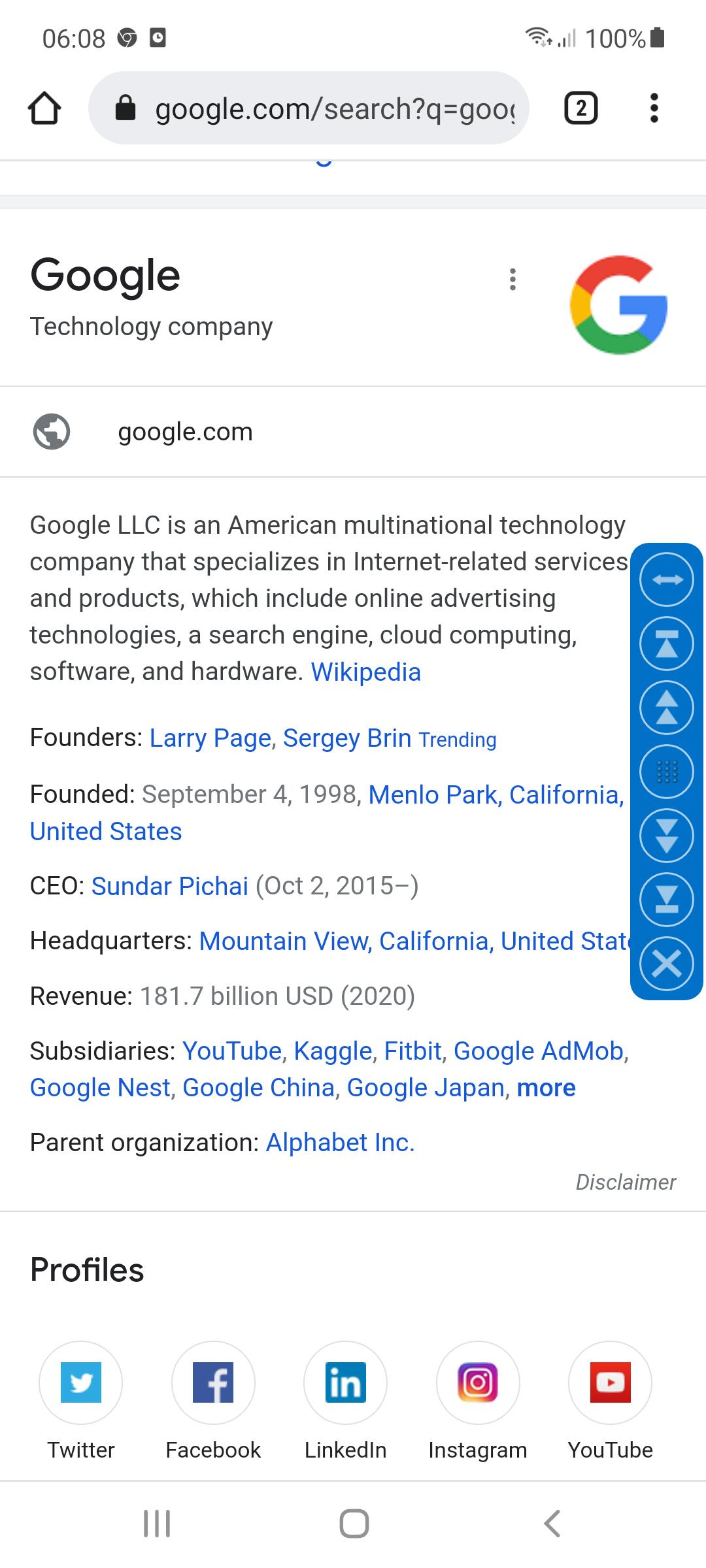Tap the Android back navigation button
Image resolution: width=706 pixels, height=1568 pixels.
tap(552, 1524)
